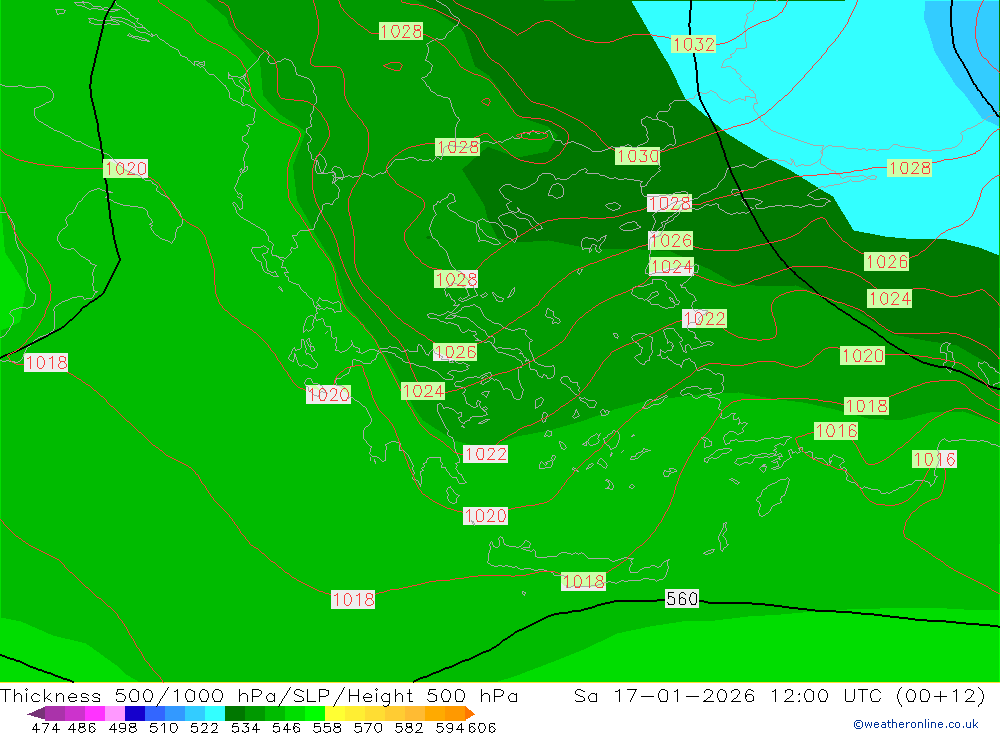The image size is (1000, 733).
Task: Click the 570 legend value
Action: [368, 727]
